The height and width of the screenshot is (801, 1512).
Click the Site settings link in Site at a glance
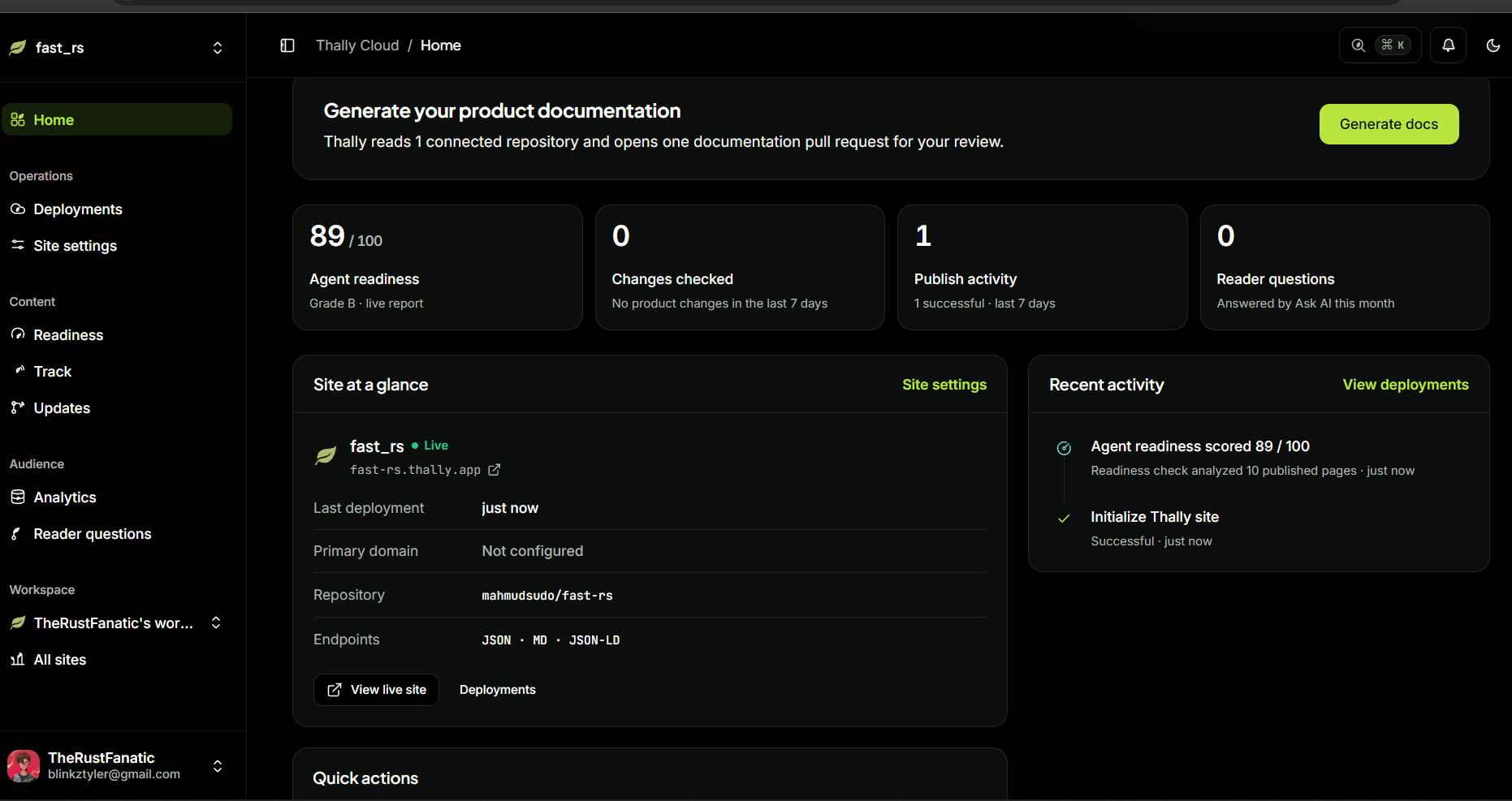coord(944,385)
